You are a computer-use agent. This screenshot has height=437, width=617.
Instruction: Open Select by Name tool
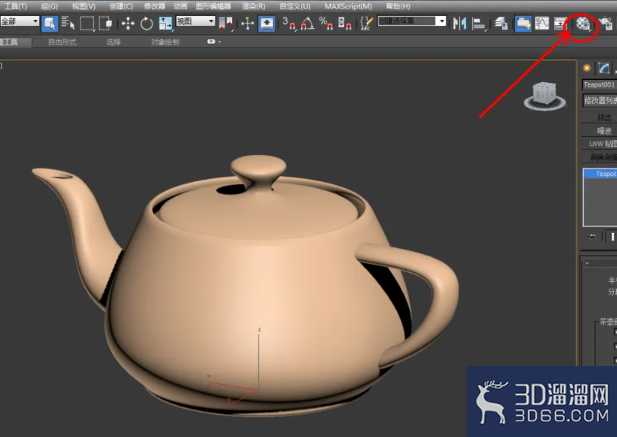68,23
